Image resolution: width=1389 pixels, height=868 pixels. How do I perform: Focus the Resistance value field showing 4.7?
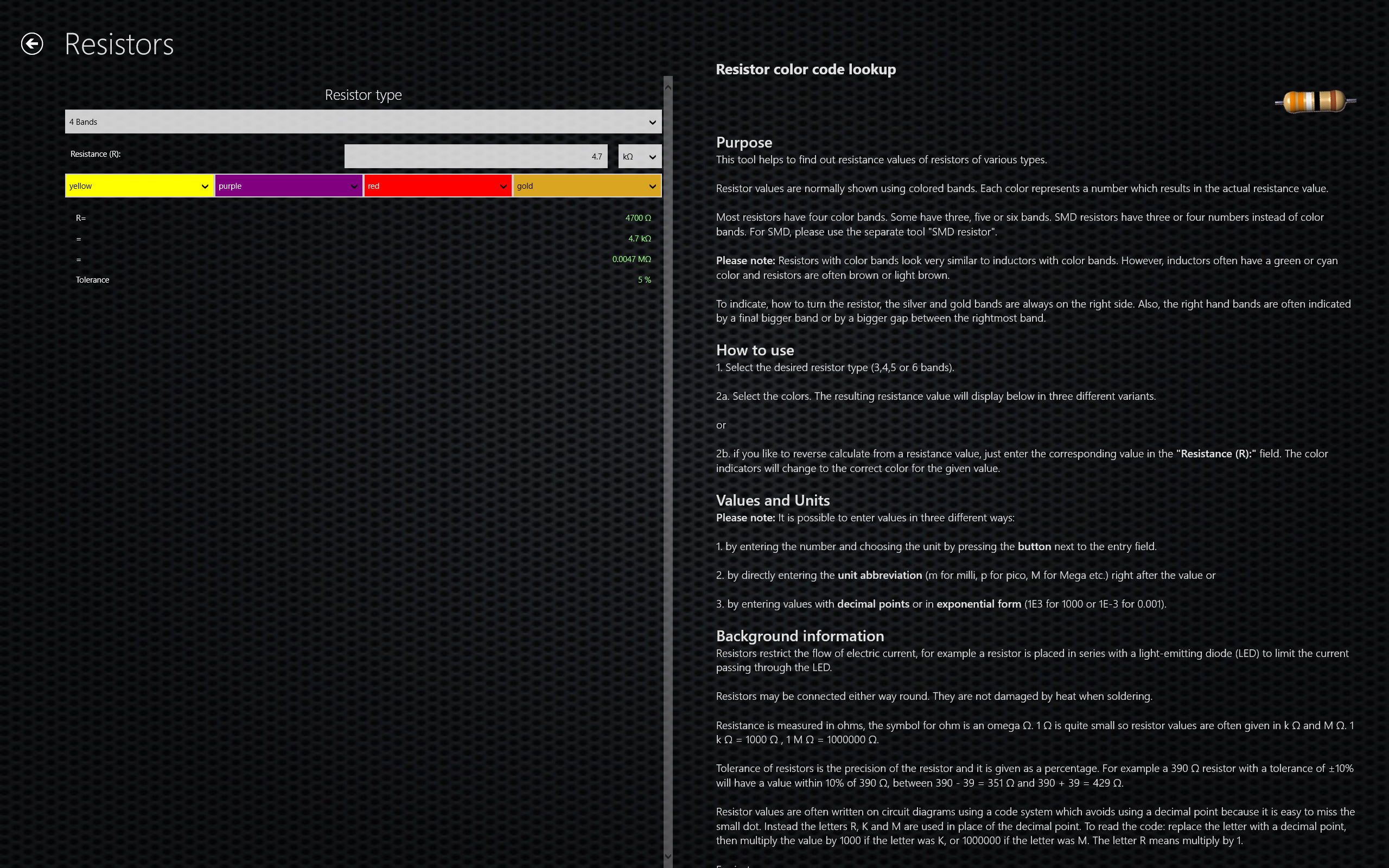click(475, 156)
